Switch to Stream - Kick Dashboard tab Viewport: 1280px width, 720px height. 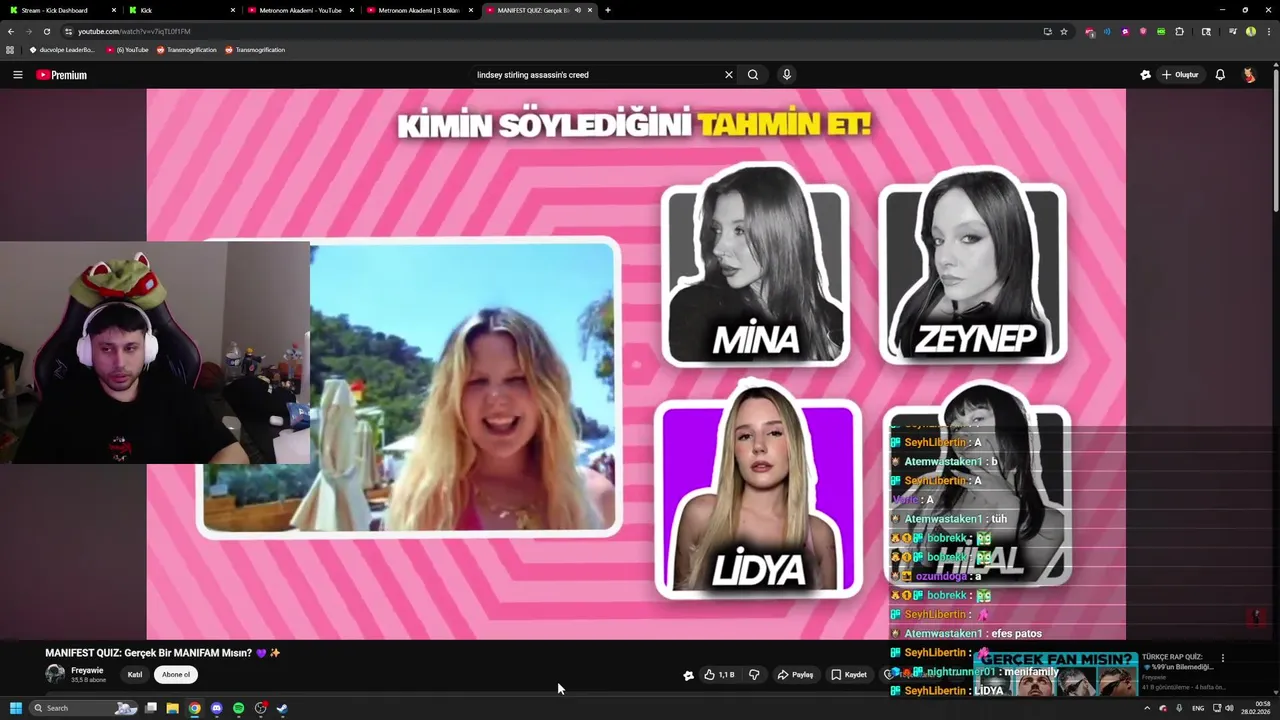pyautogui.click(x=60, y=10)
